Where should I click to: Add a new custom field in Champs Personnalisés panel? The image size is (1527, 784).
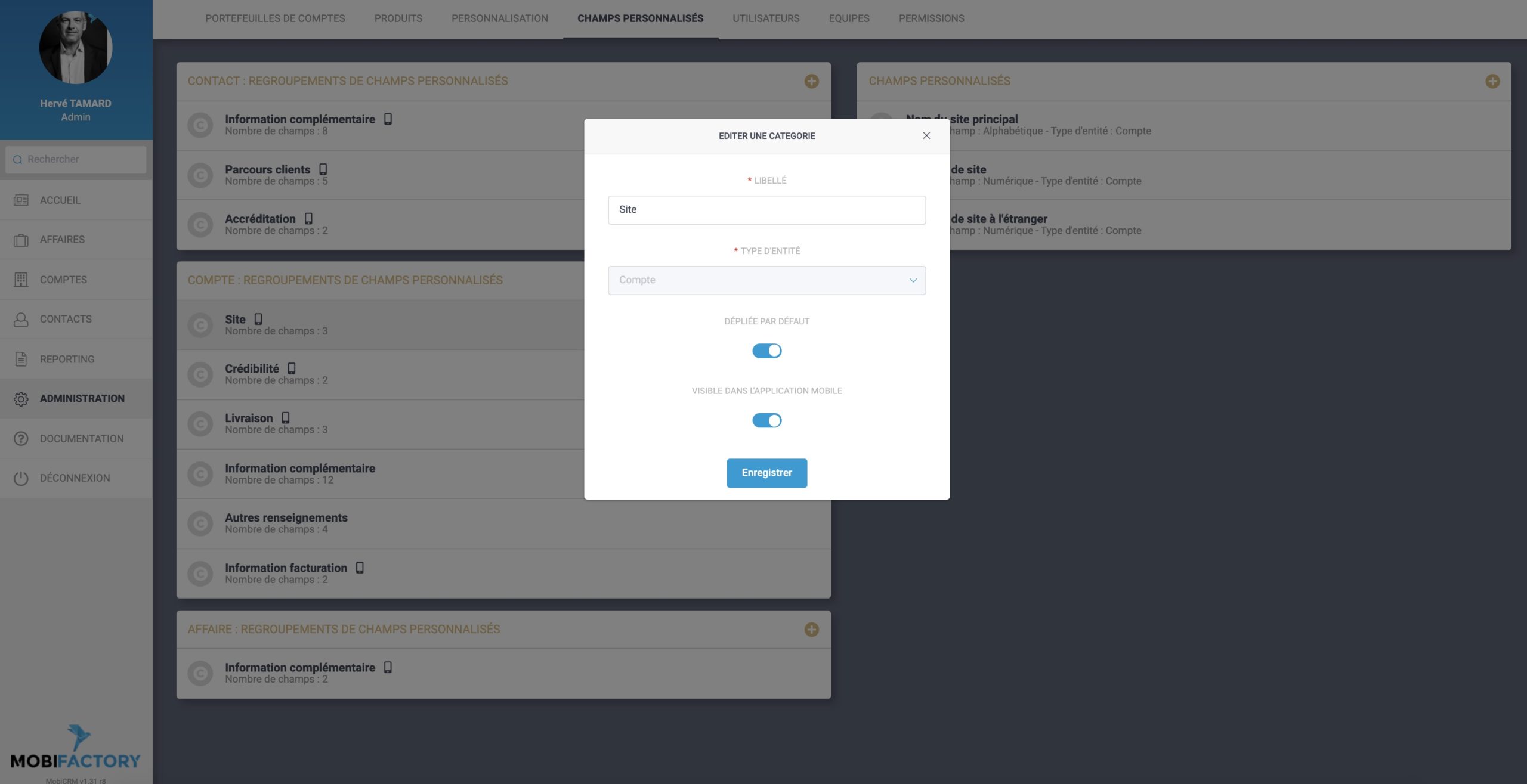coord(1492,81)
